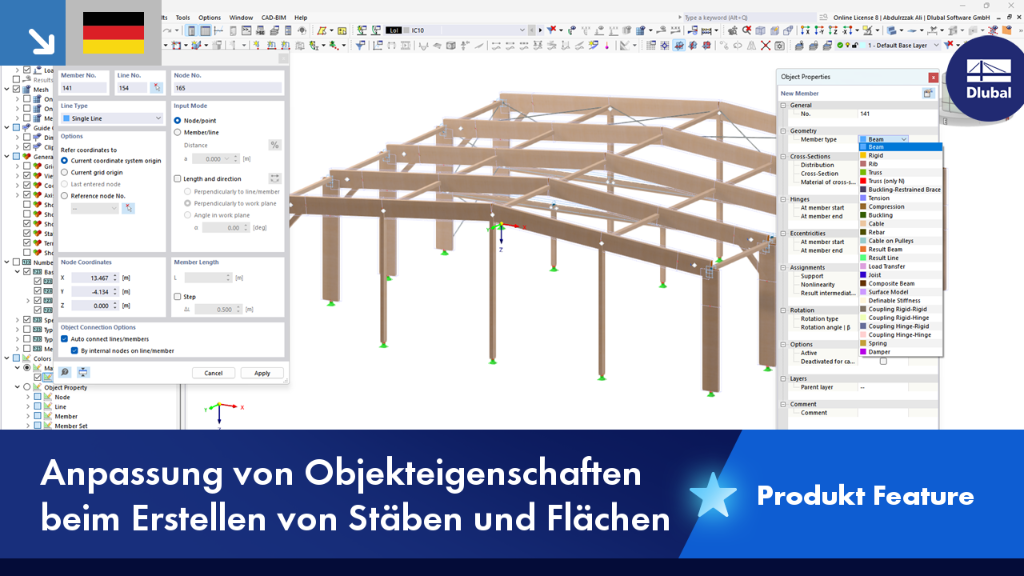Click the lock icon beside Default Base Layer

[856, 46]
